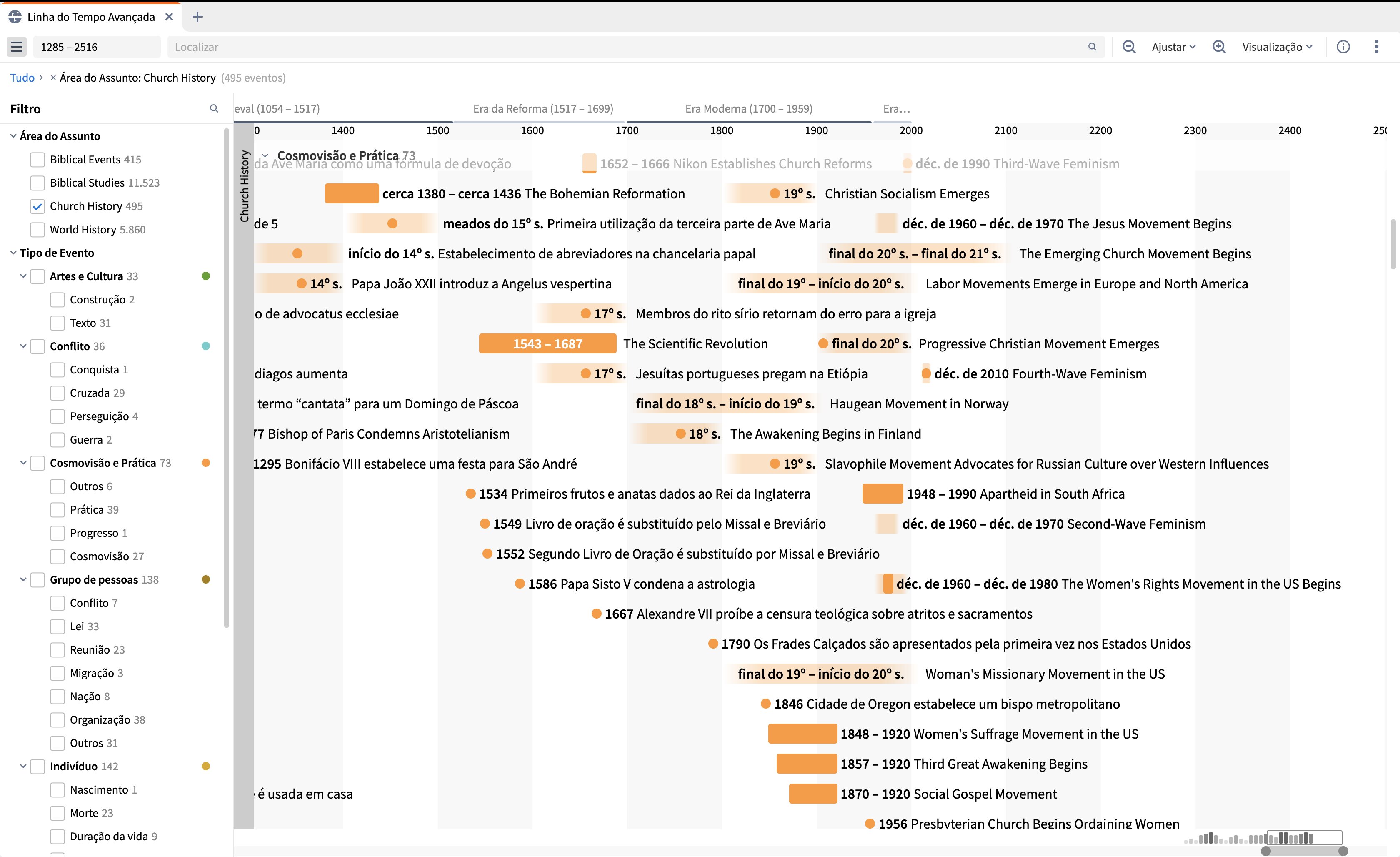The width and height of the screenshot is (1400, 857).
Task: Uncheck the Church History checkbox
Action: 37,206
